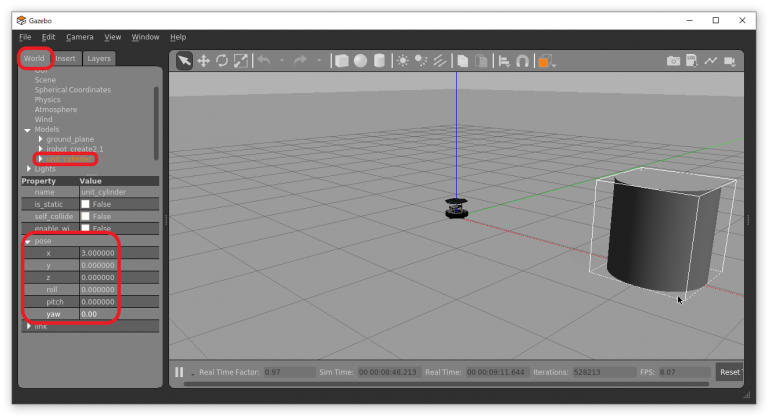768x416 pixels.
Task: Insert a cylinder shape from toolbar
Action: (x=379, y=61)
